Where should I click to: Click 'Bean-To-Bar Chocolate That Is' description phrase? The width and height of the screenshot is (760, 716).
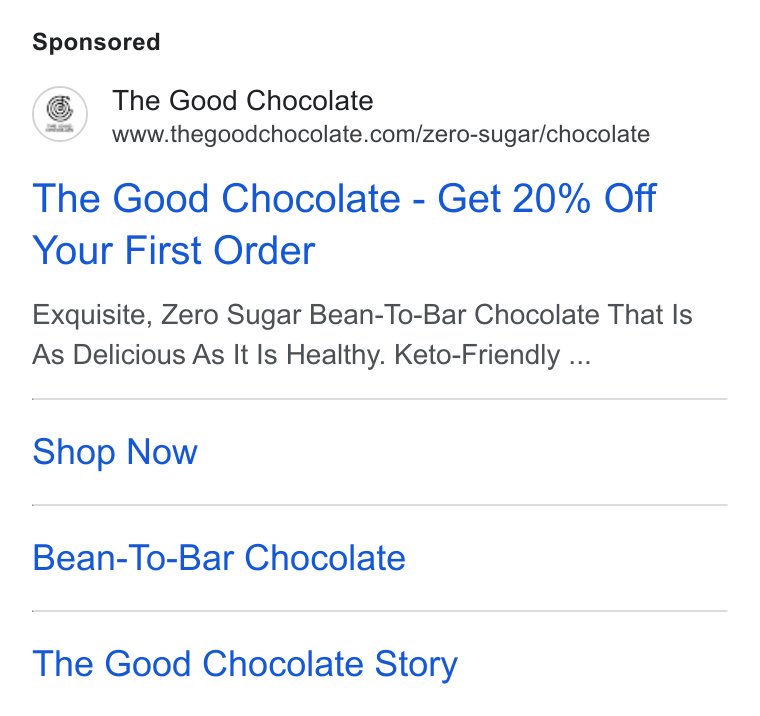coord(501,315)
